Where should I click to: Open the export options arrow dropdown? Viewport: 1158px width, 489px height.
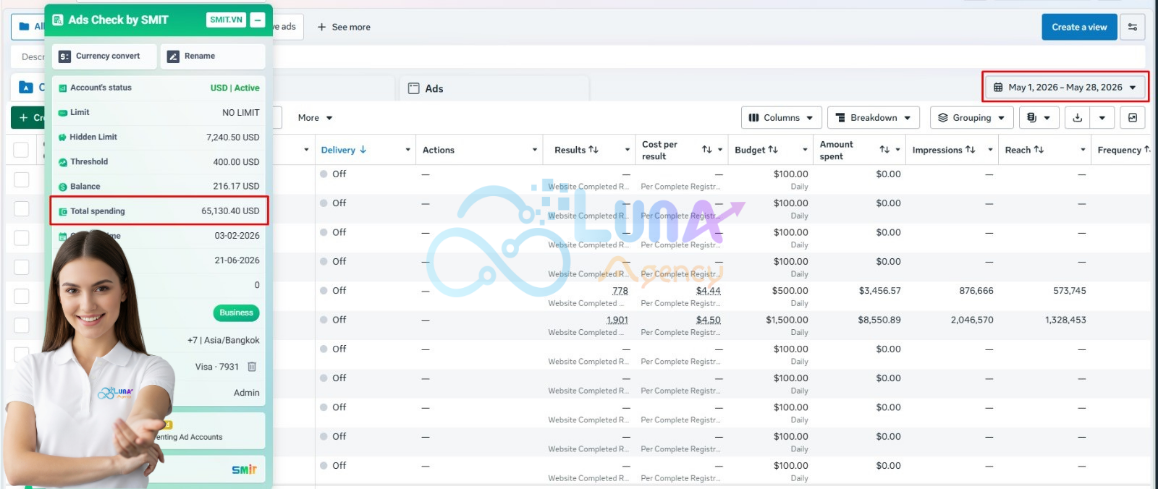pos(1102,117)
